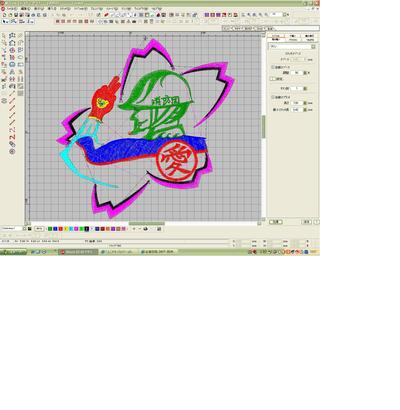This screenshot has height=410, width=400.
Task: Click the purple square icon in top toolbar
Action: [207, 15]
